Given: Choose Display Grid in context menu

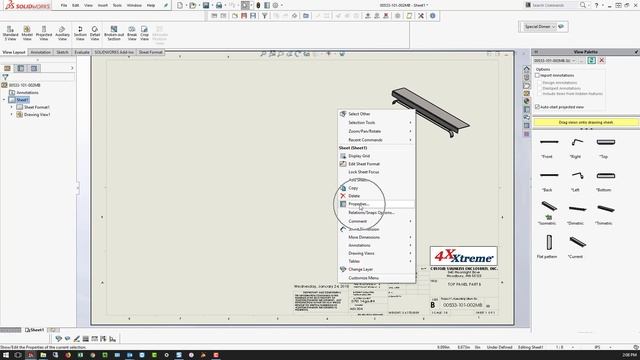Looking at the screenshot, I should coord(376,156).
